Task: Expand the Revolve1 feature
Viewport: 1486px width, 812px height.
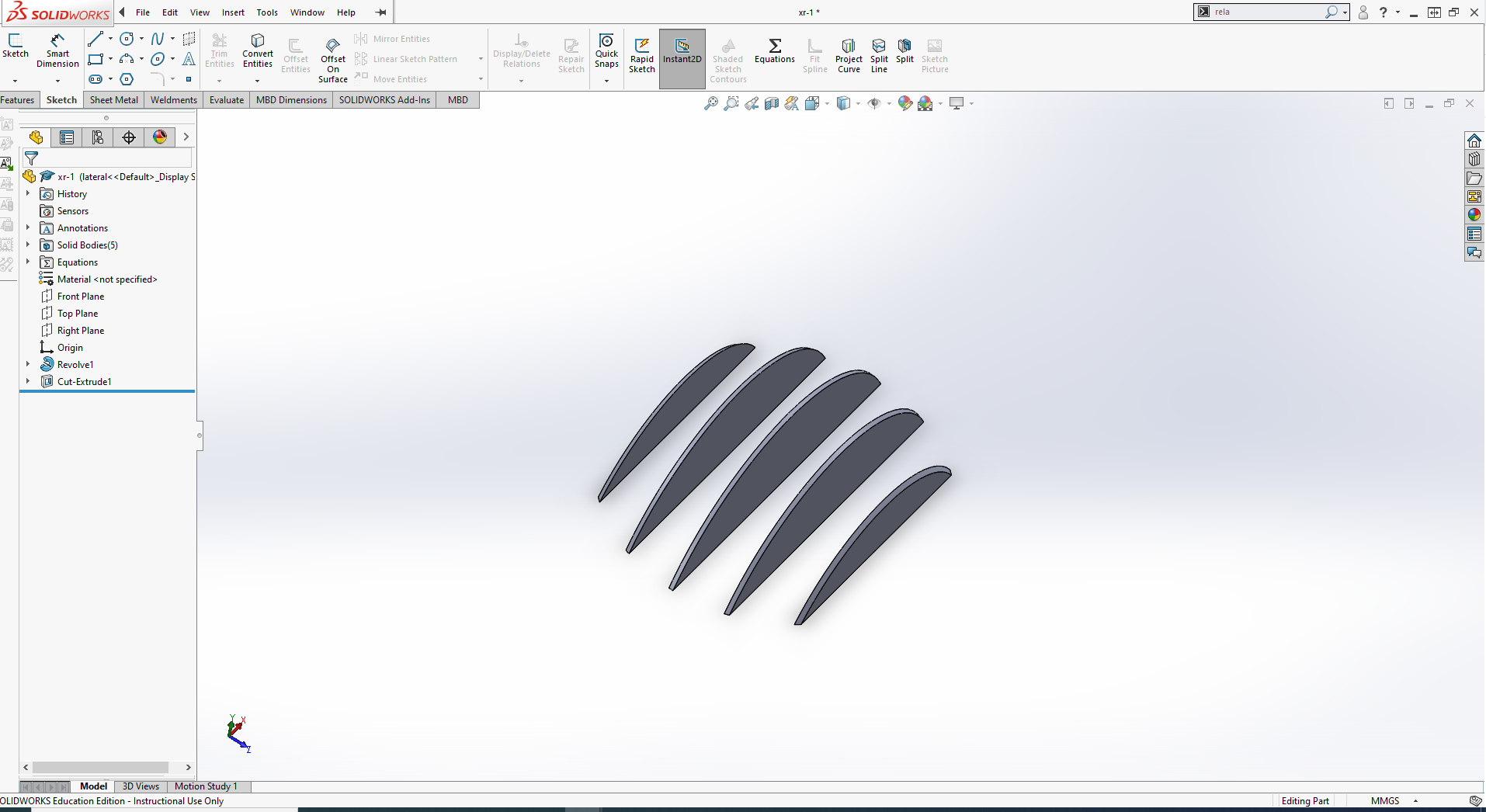Action: pyautogui.click(x=28, y=365)
